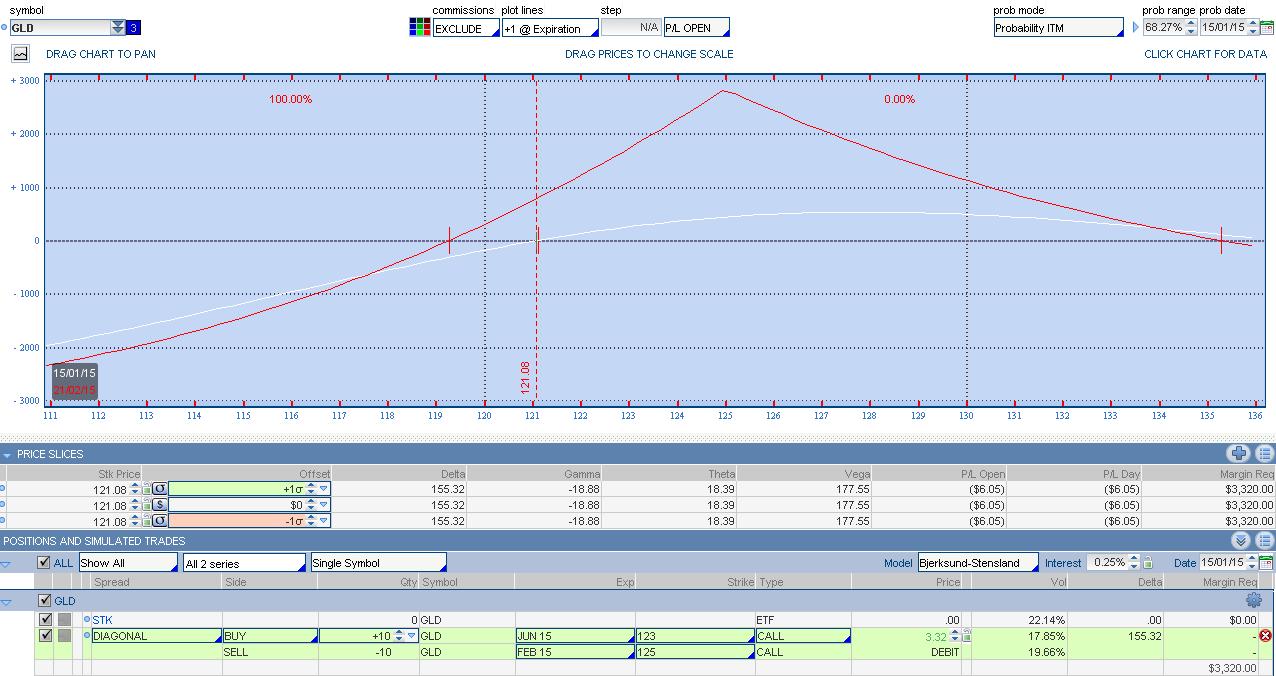Screen dimensions: 1276x676
Task: Open the Price Slices list menu icon
Action: click(1264, 454)
